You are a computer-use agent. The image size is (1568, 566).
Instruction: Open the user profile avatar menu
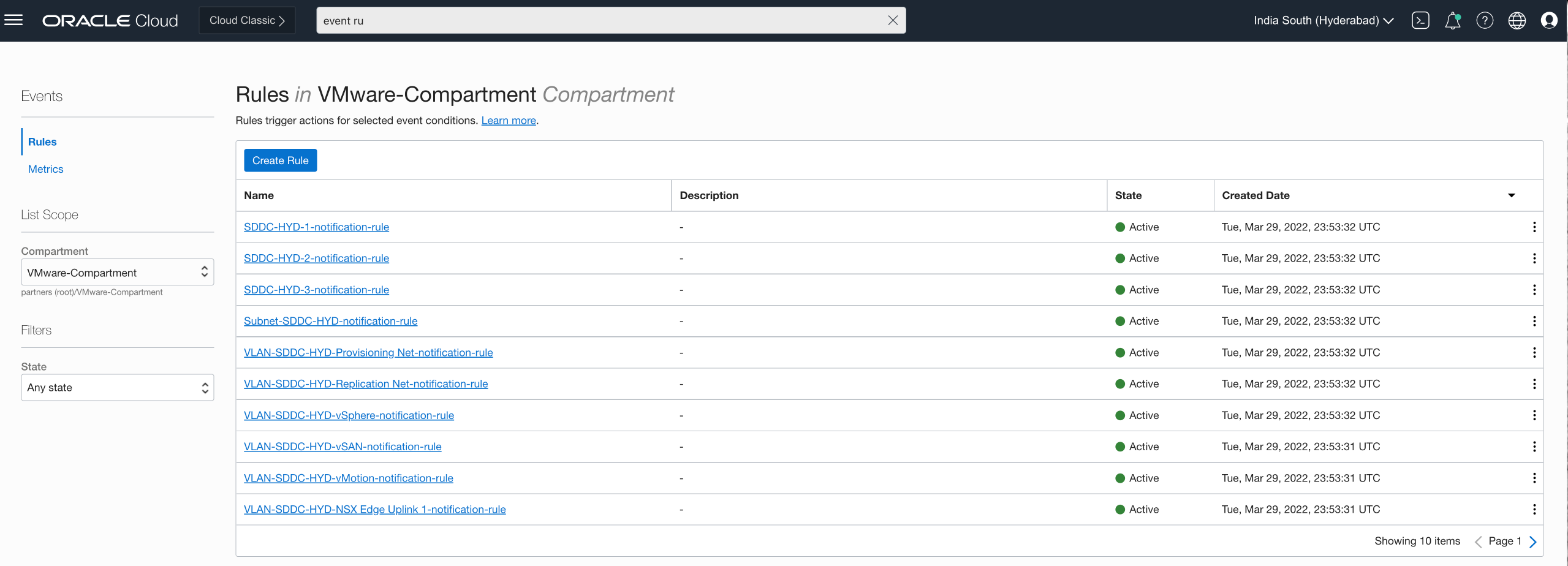coord(1550,20)
